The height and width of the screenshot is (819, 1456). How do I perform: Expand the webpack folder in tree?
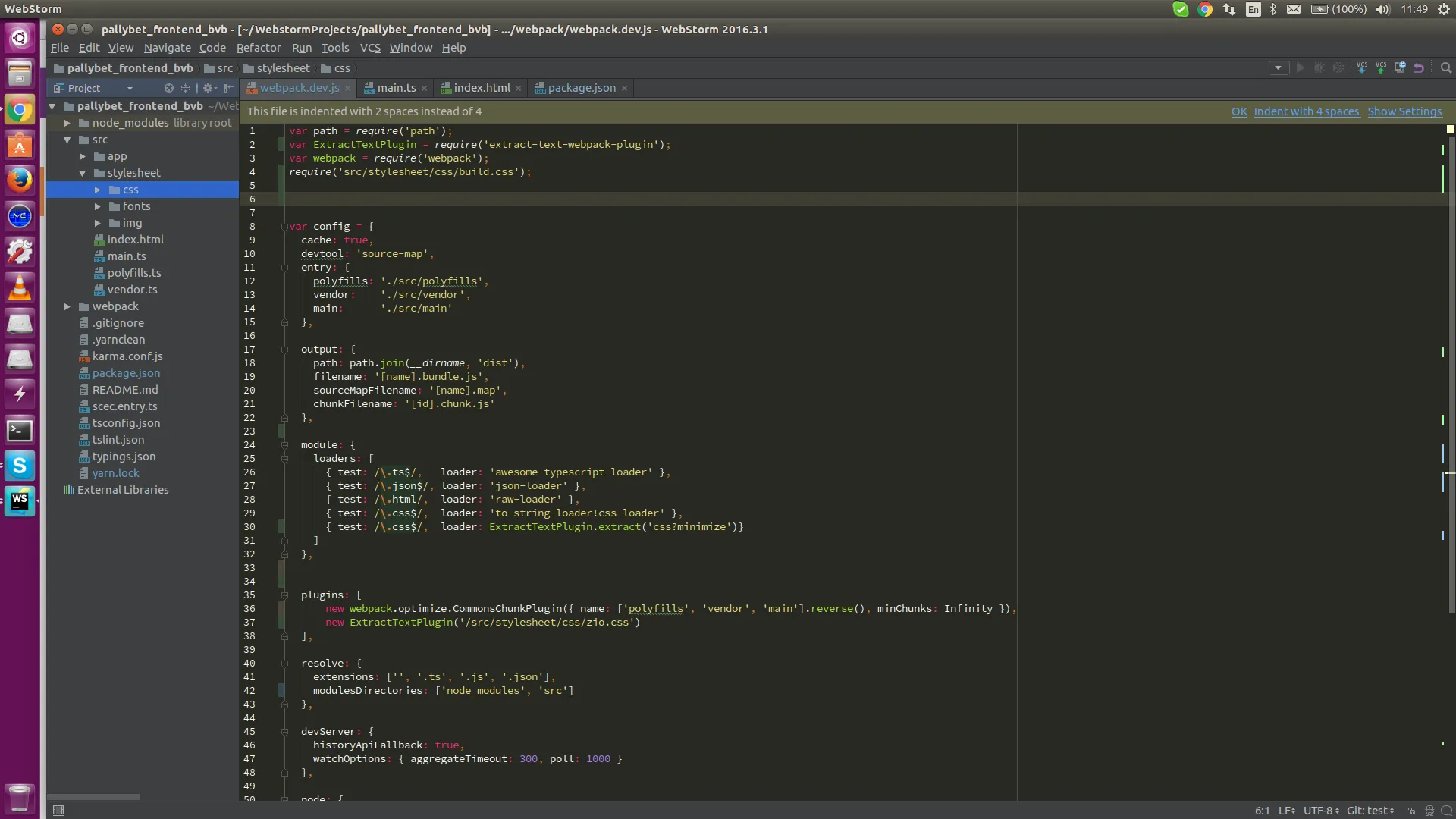67,306
